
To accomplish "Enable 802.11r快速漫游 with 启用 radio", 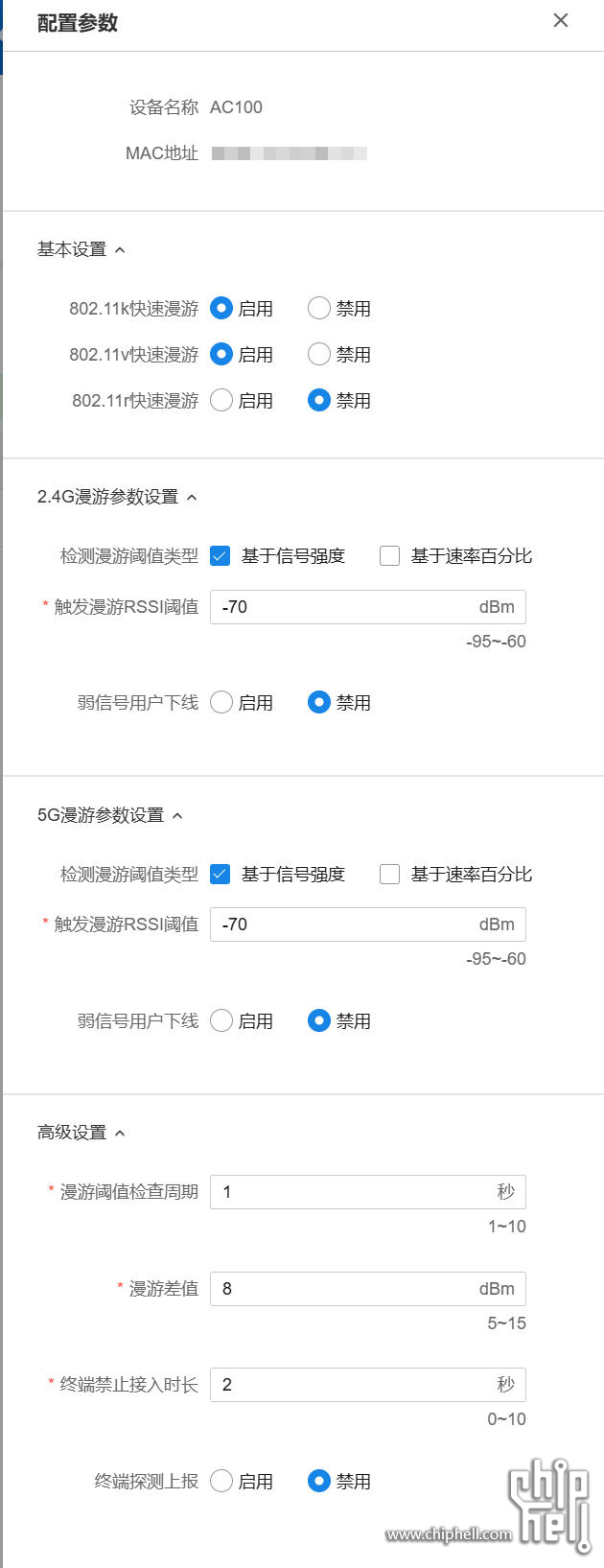I will click(221, 401).
